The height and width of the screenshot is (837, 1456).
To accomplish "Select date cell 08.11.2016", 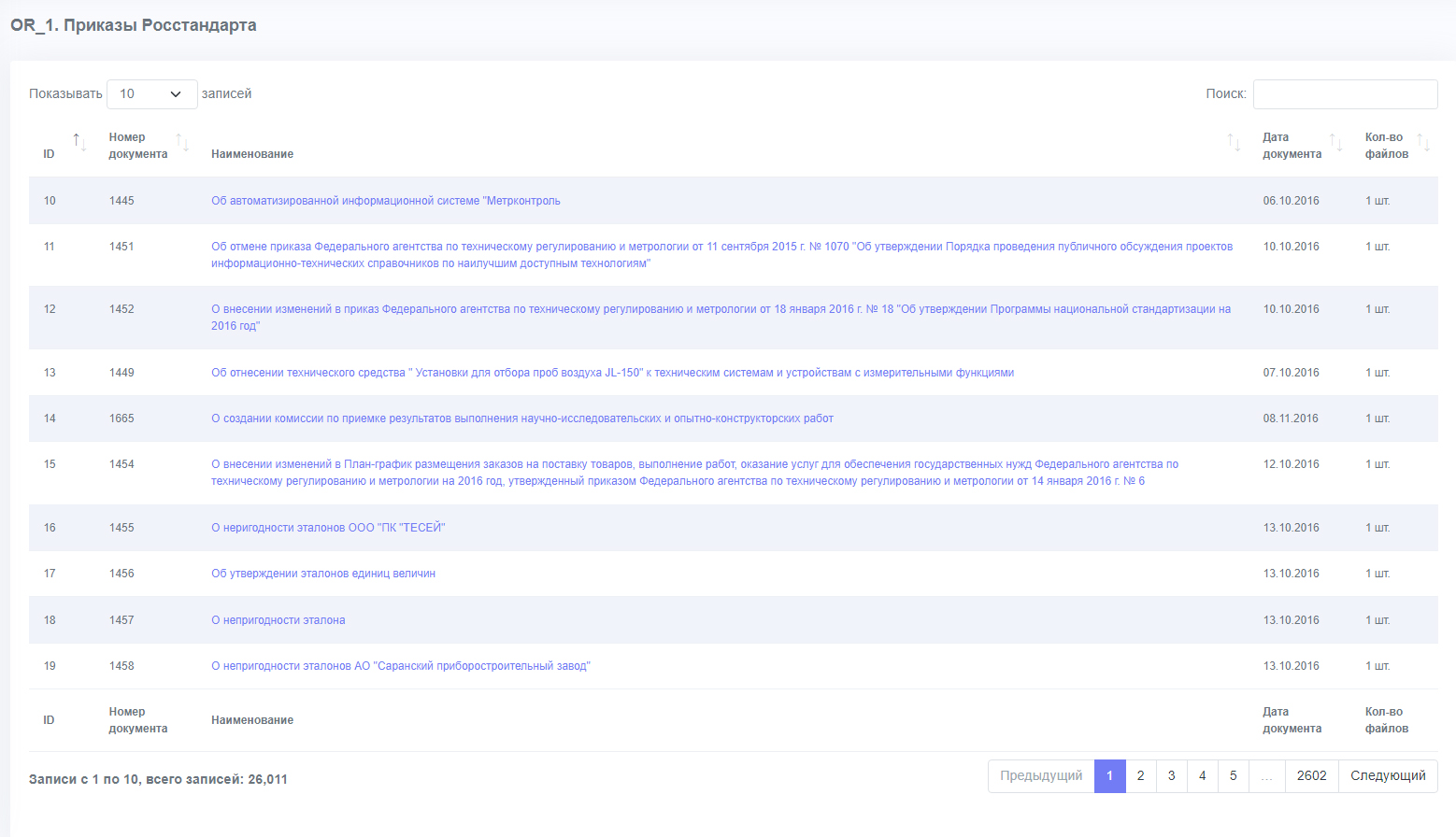I will tap(1291, 418).
